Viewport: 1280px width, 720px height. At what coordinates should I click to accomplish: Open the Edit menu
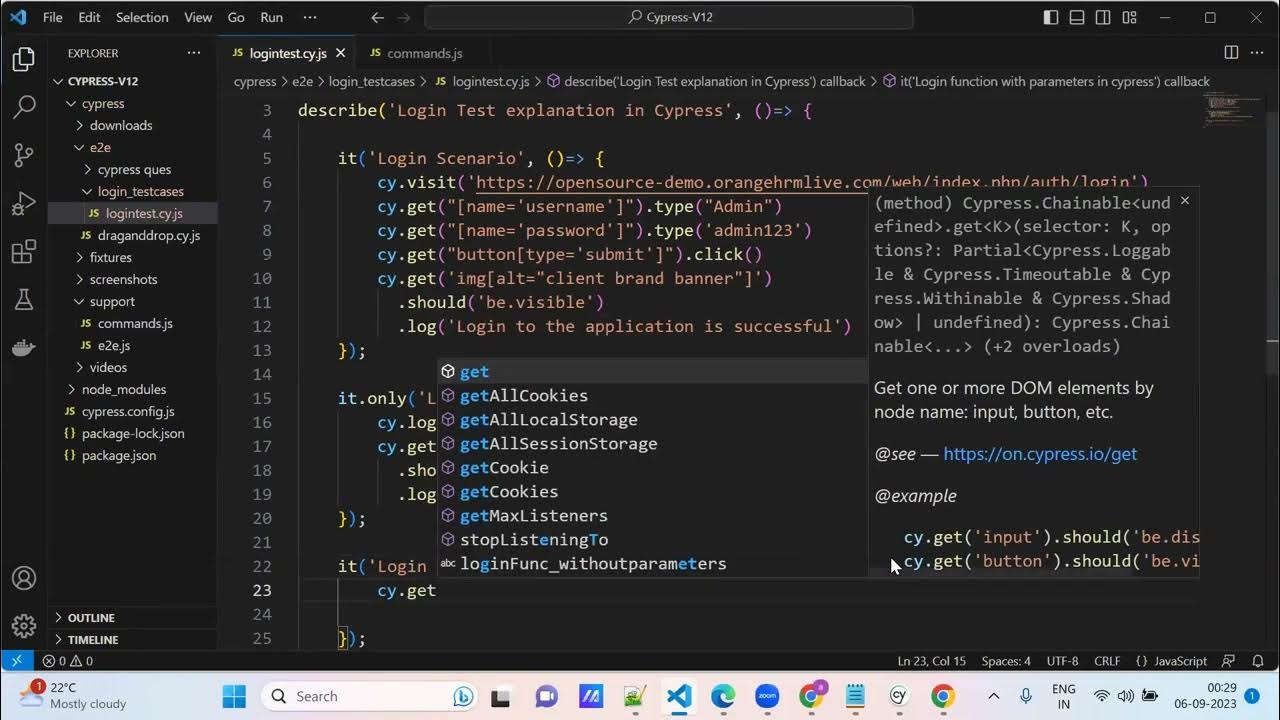89,18
